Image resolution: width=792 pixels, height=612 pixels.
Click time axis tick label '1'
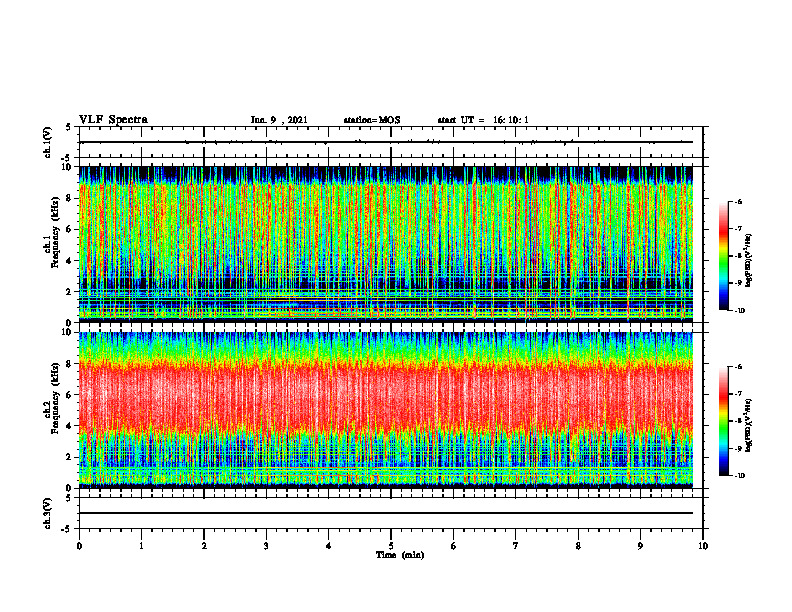coord(141,546)
